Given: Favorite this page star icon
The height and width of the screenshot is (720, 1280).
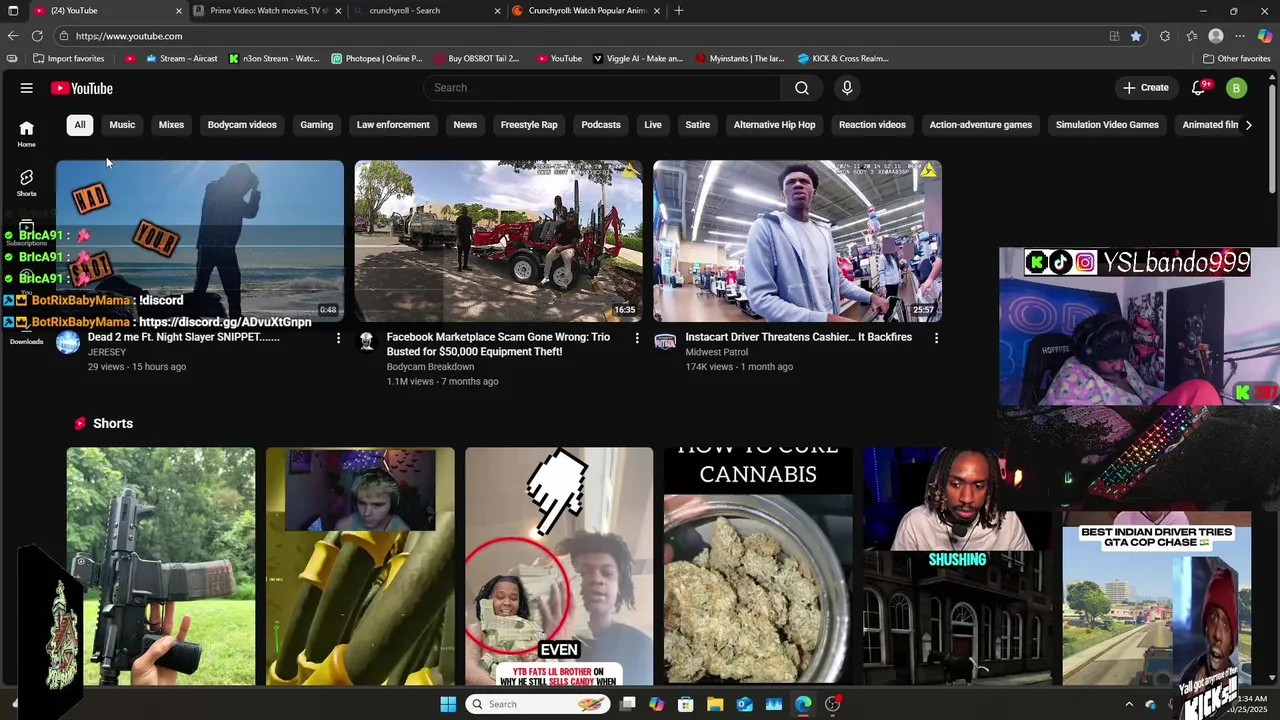Looking at the screenshot, I should pyautogui.click(x=1136, y=36).
